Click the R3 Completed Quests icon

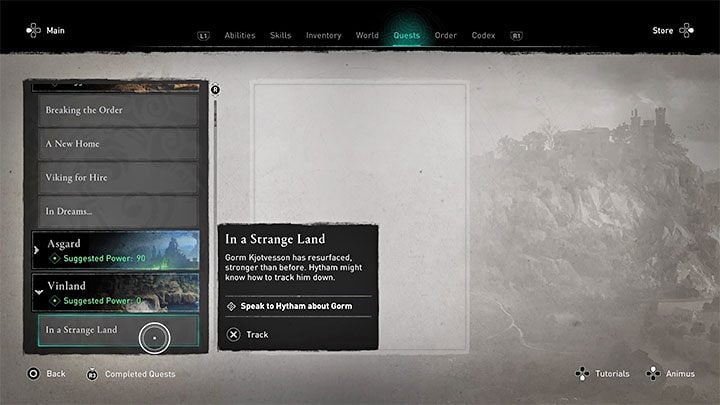(x=92, y=374)
